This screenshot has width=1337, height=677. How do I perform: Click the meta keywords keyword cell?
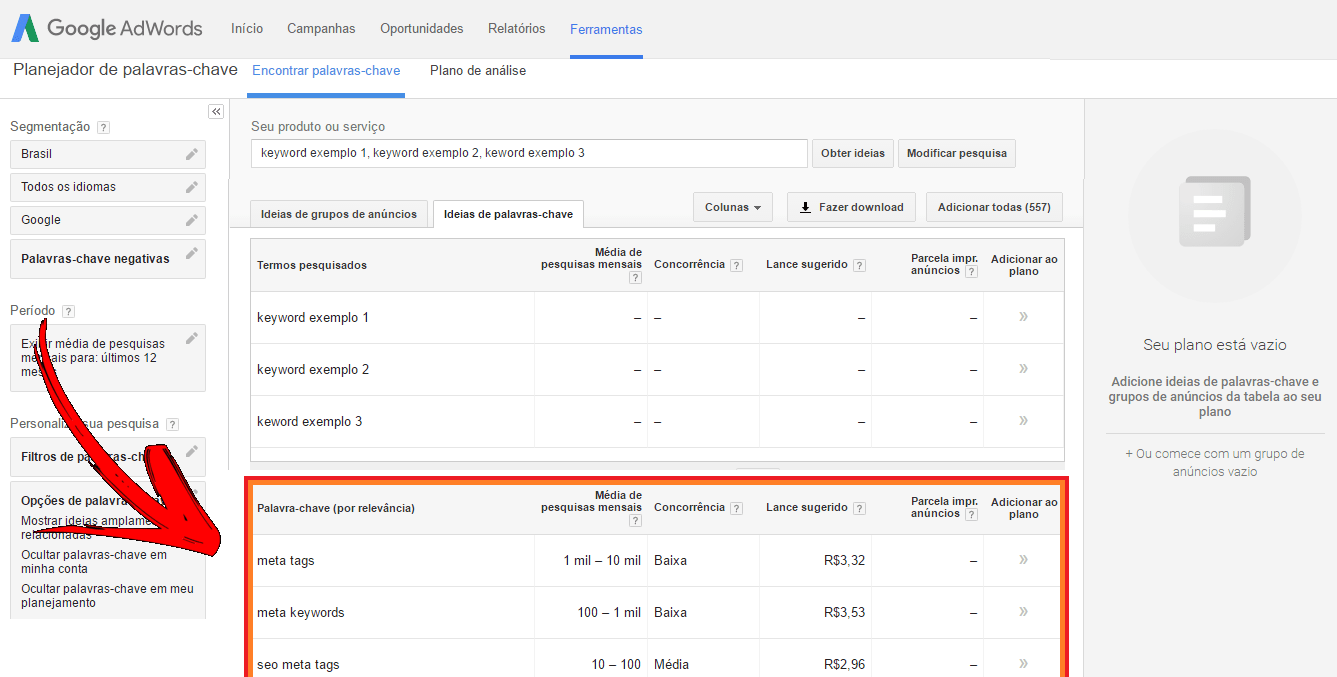301,612
